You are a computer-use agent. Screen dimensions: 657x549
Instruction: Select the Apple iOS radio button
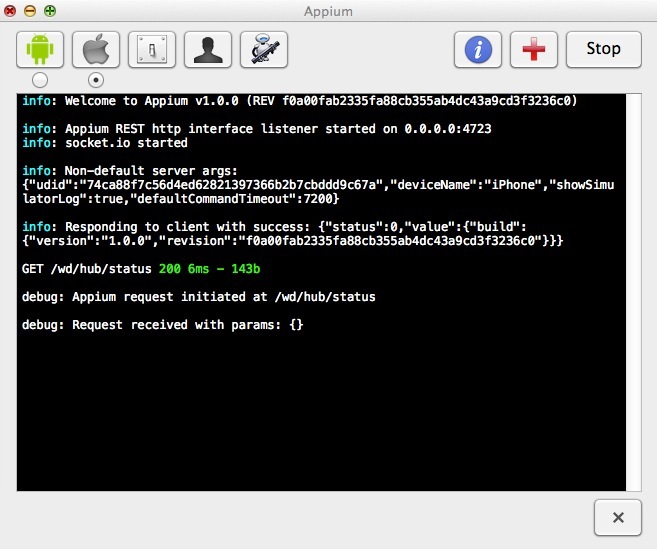pos(96,79)
